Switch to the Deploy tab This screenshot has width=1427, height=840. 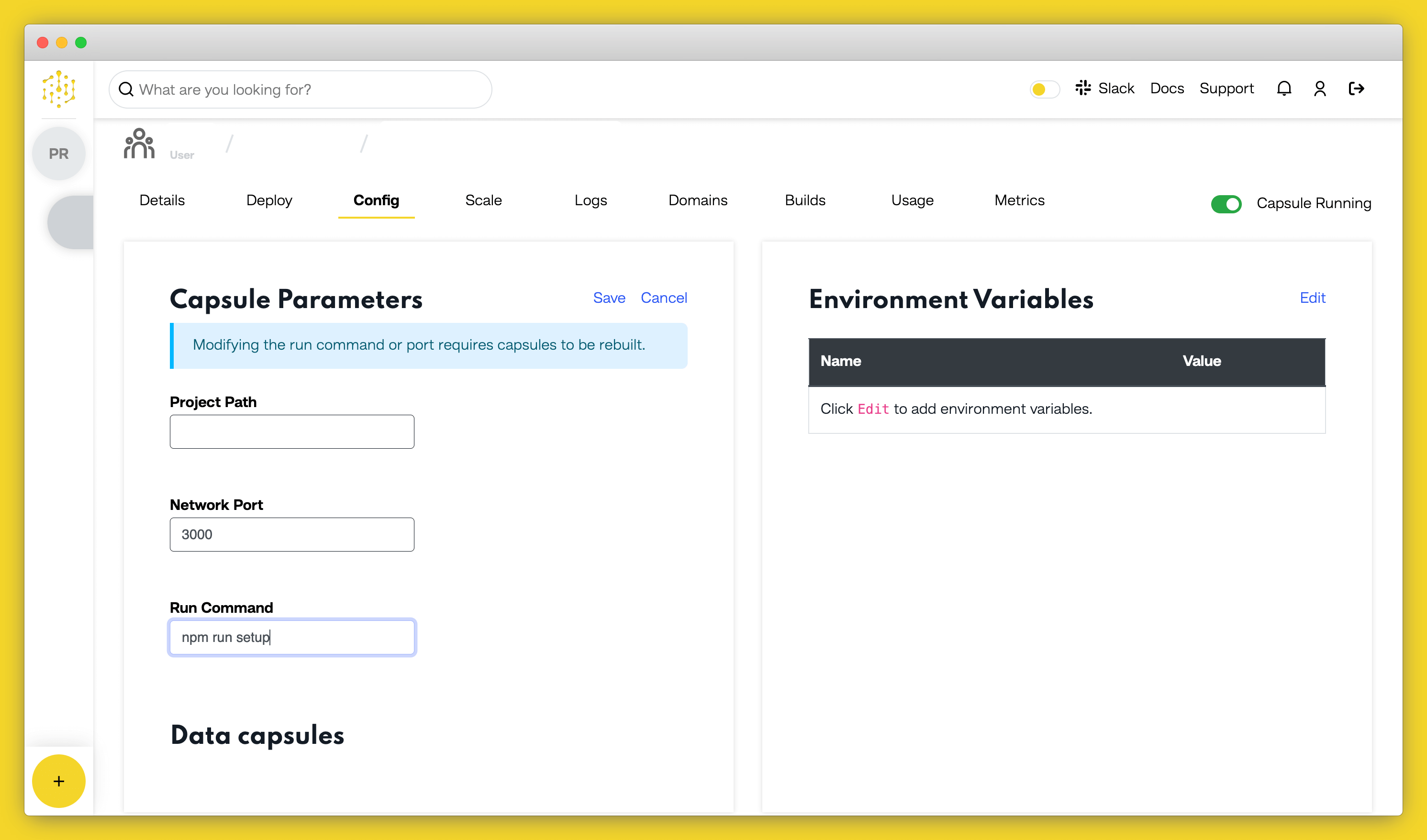click(x=269, y=200)
